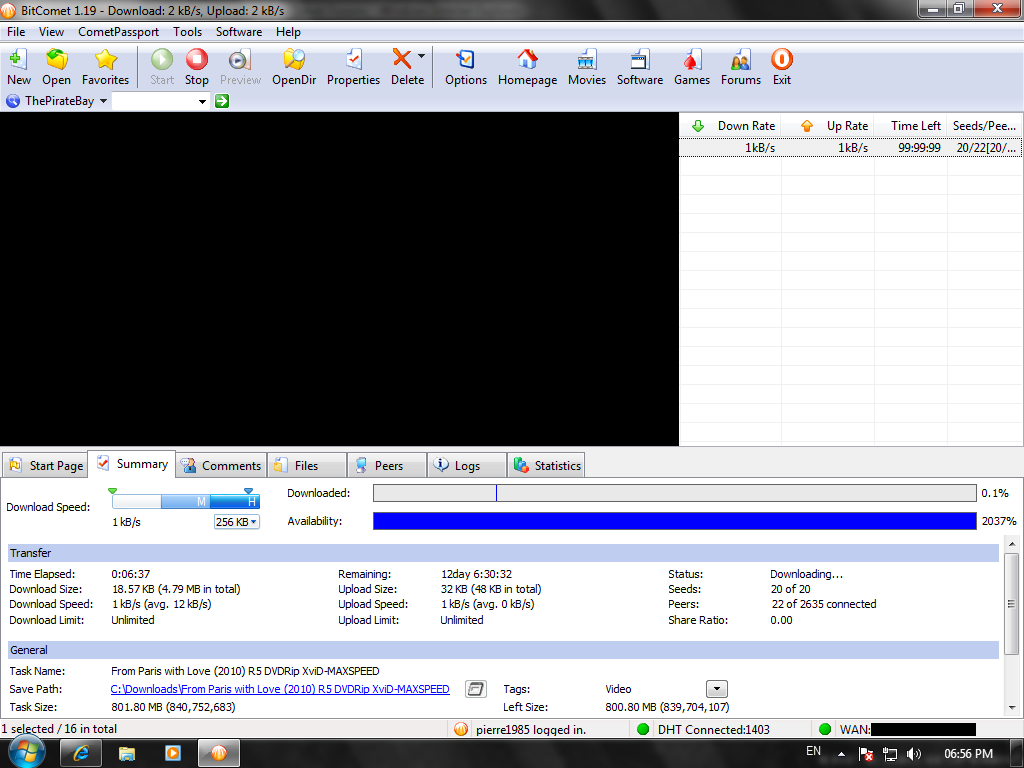1024x768 pixels.
Task: Click the blue Availability bar
Action: click(x=675, y=521)
